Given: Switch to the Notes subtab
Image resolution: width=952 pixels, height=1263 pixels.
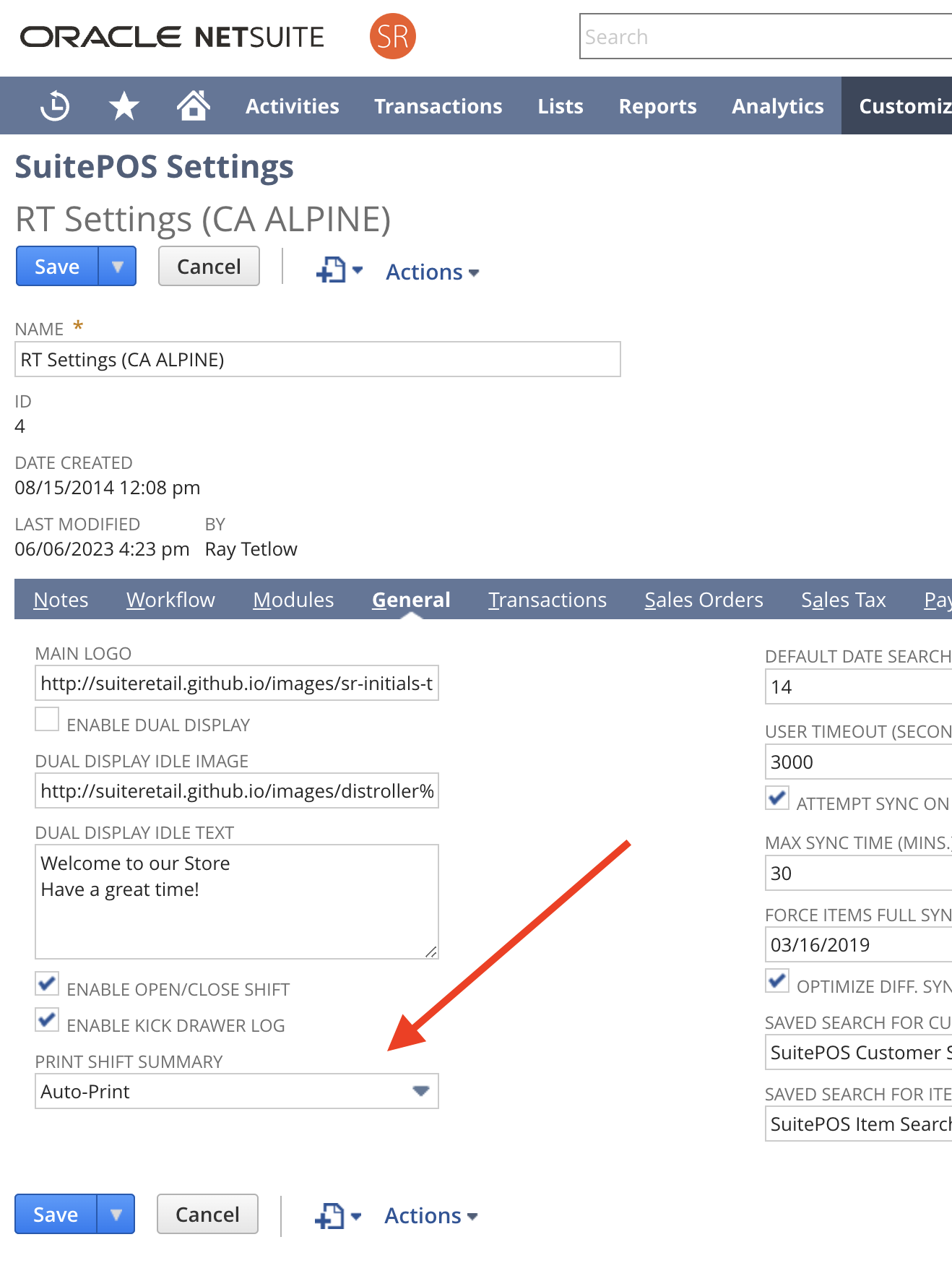Looking at the screenshot, I should click(x=61, y=600).
